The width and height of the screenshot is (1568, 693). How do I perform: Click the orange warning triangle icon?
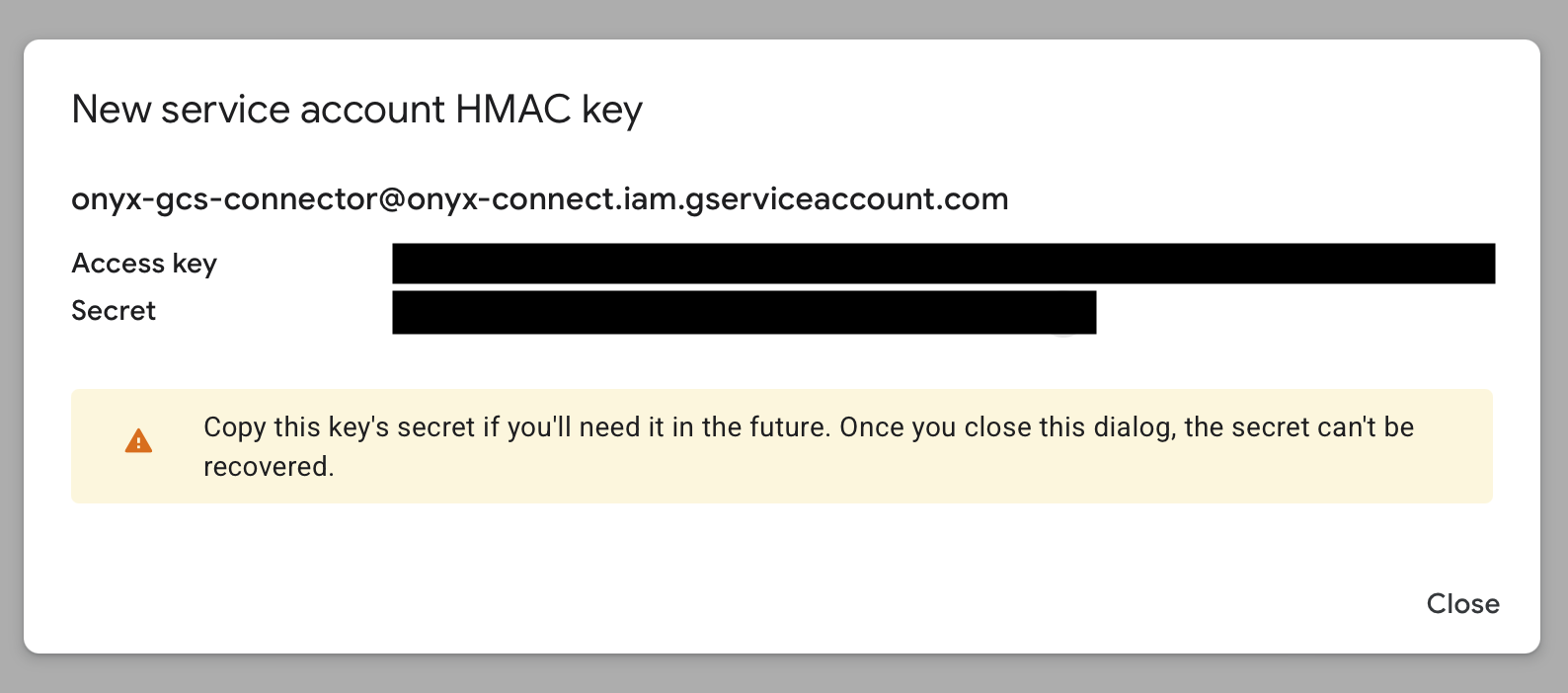point(138,441)
